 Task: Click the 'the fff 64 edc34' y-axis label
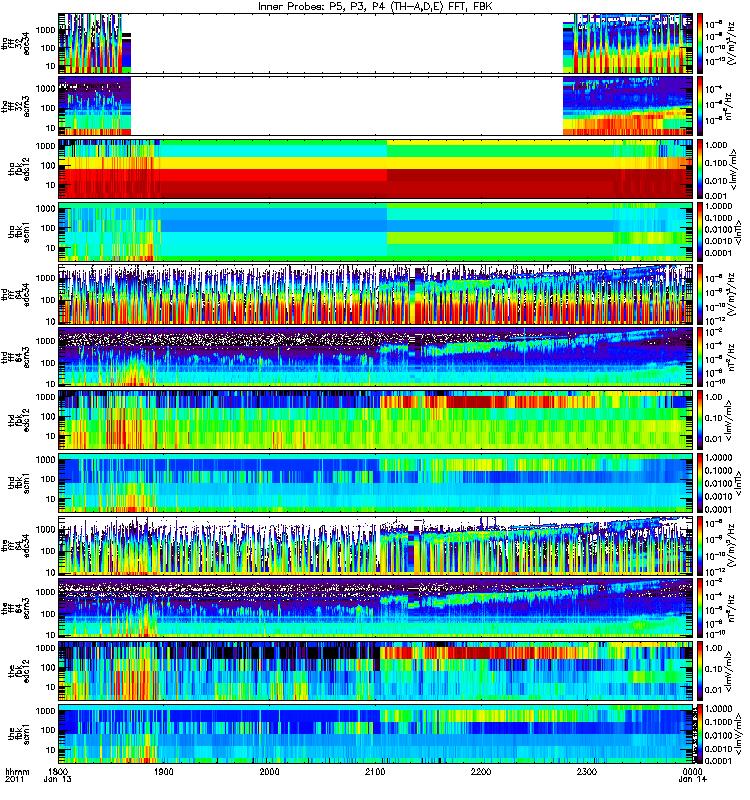coord(15,544)
